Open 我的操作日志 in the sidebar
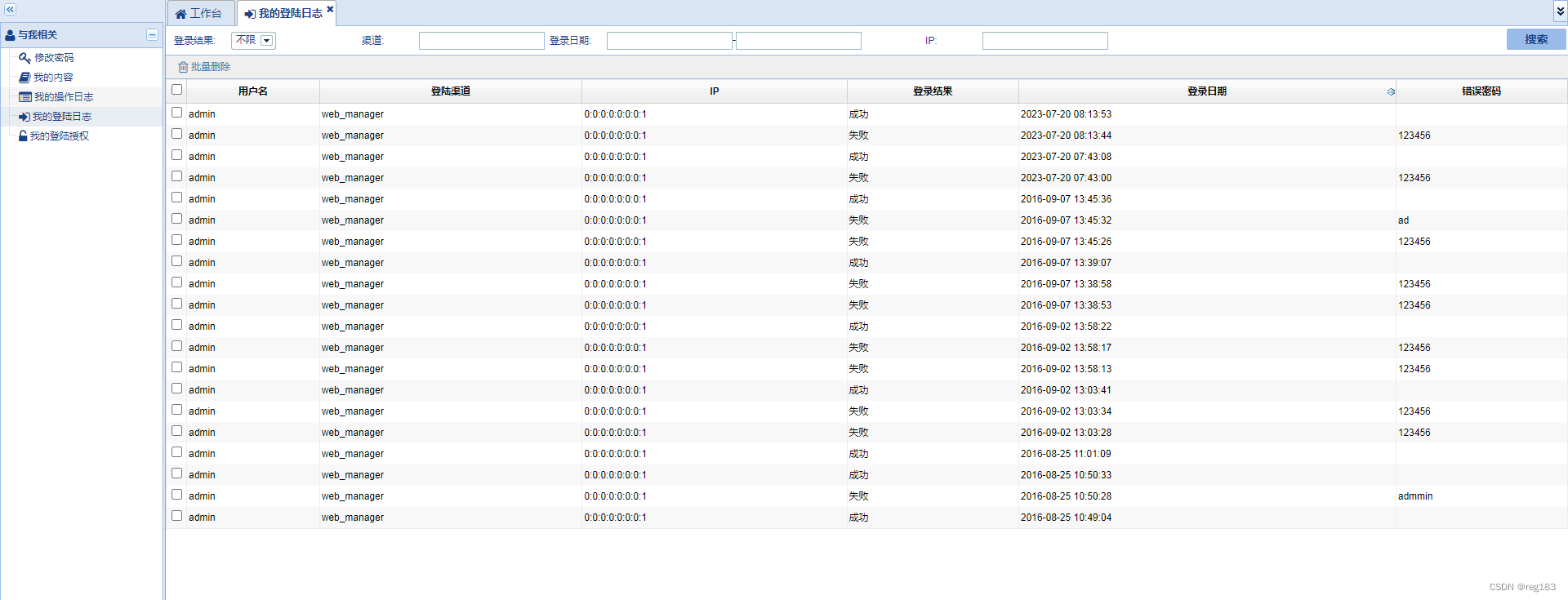The height and width of the screenshot is (600, 1568). pyautogui.click(x=64, y=97)
